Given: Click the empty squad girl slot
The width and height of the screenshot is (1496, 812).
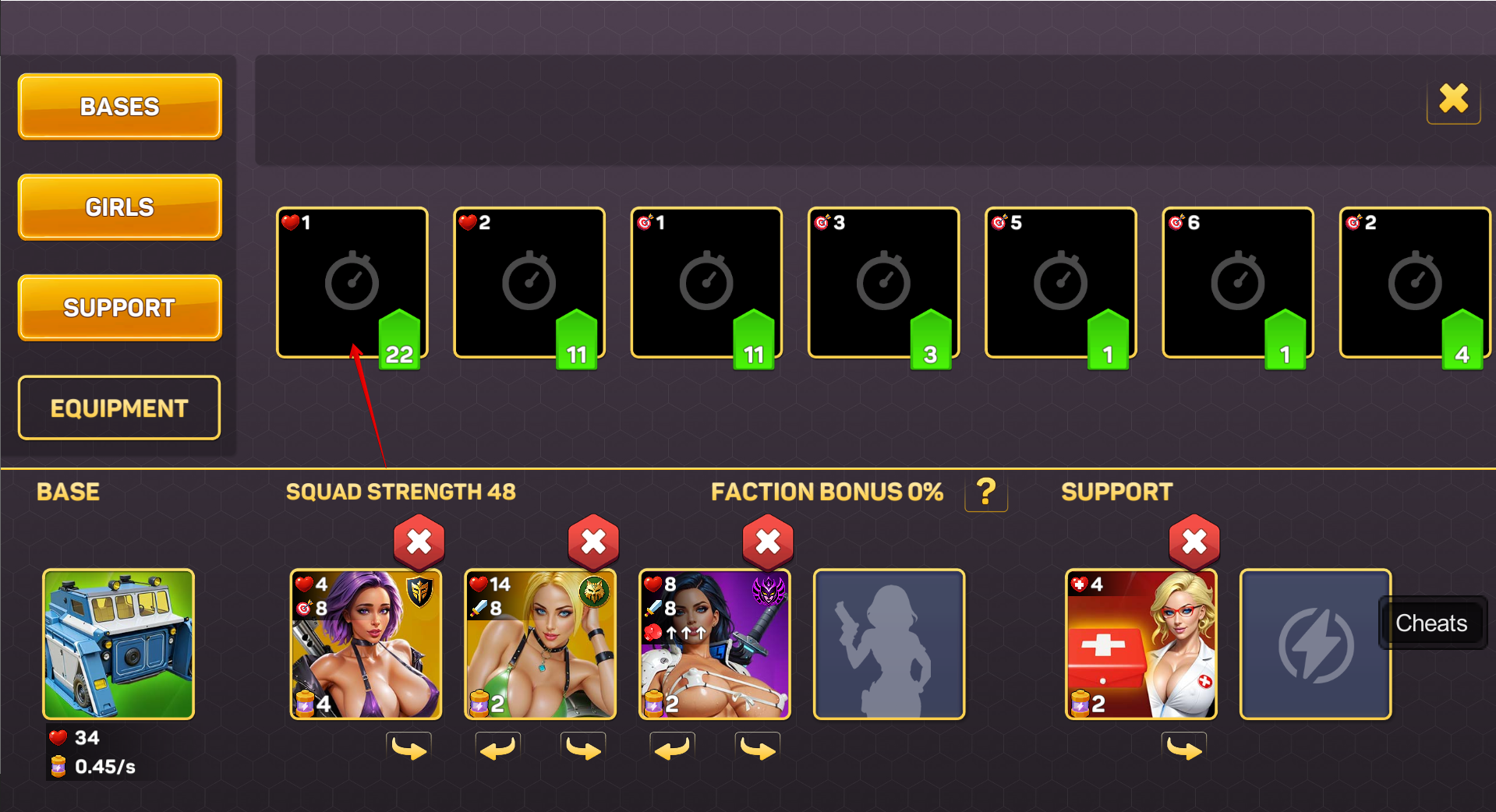Looking at the screenshot, I should coord(889,644).
